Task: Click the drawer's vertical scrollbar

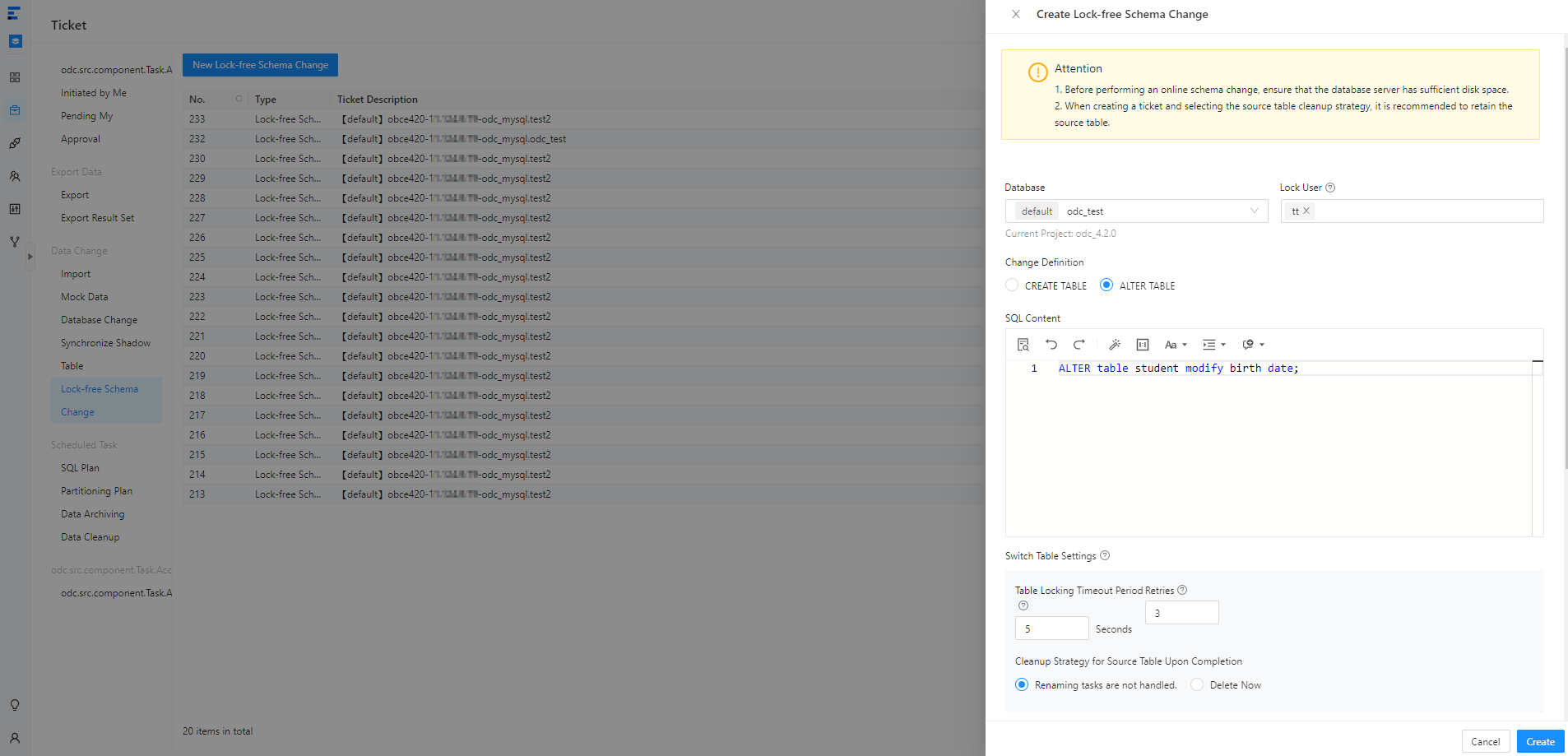Action: (x=1565, y=247)
